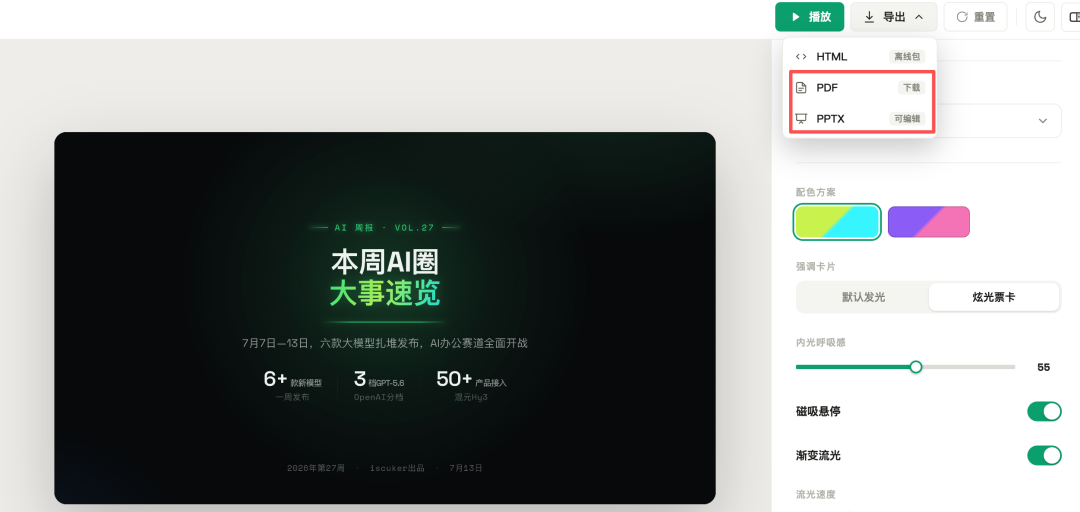
Task: Collapse export menu via chevron arrow
Action: click(x=919, y=17)
